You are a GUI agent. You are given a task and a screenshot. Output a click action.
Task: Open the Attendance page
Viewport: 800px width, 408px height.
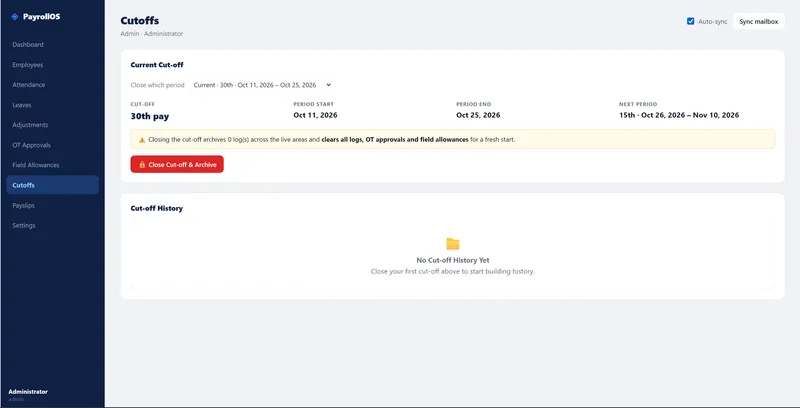(x=52, y=85)
